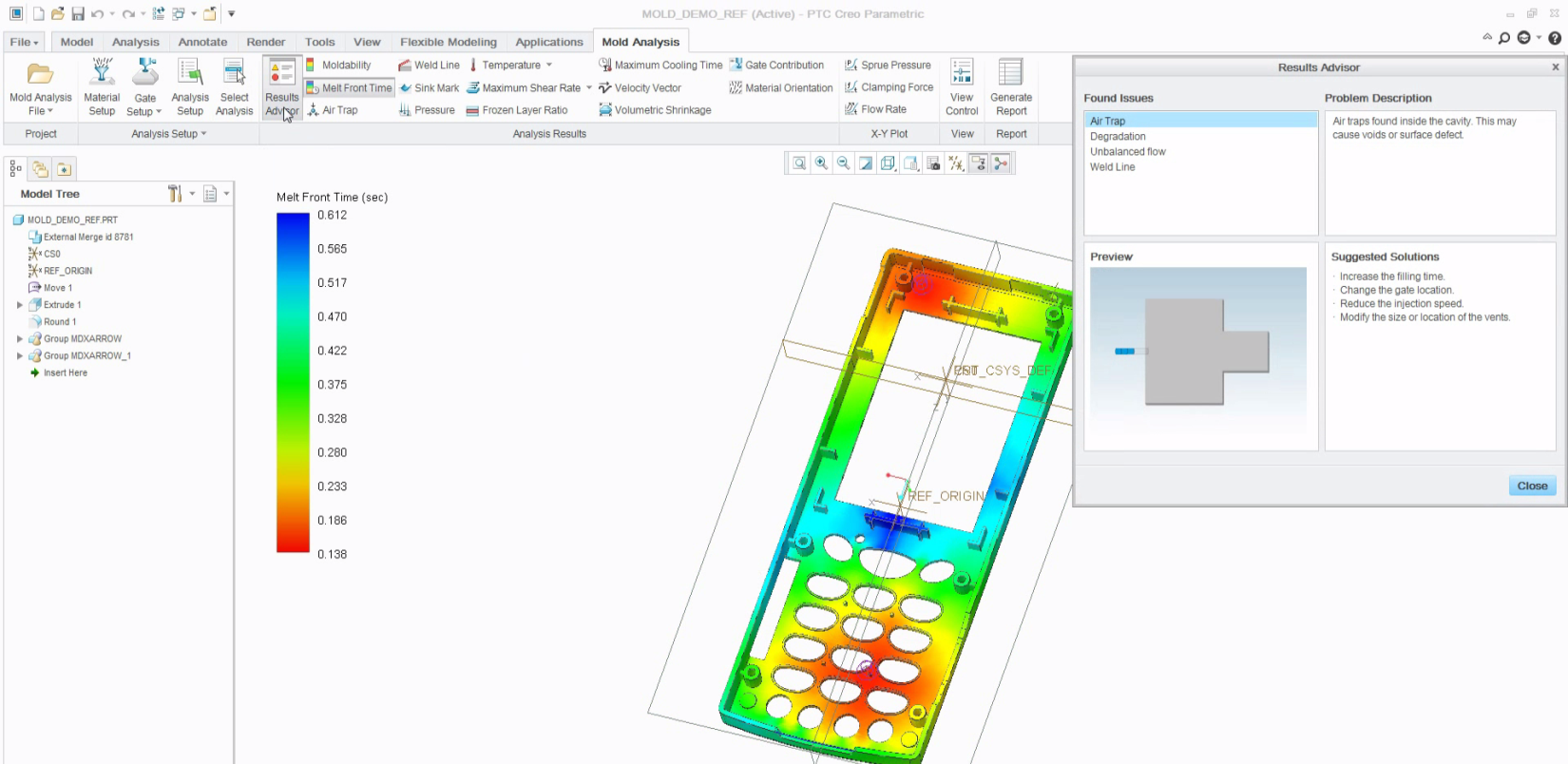Save the model using the floppy disk icon
The height and width of the screenshot is (764, 1568).
click(x=78, y=13)
